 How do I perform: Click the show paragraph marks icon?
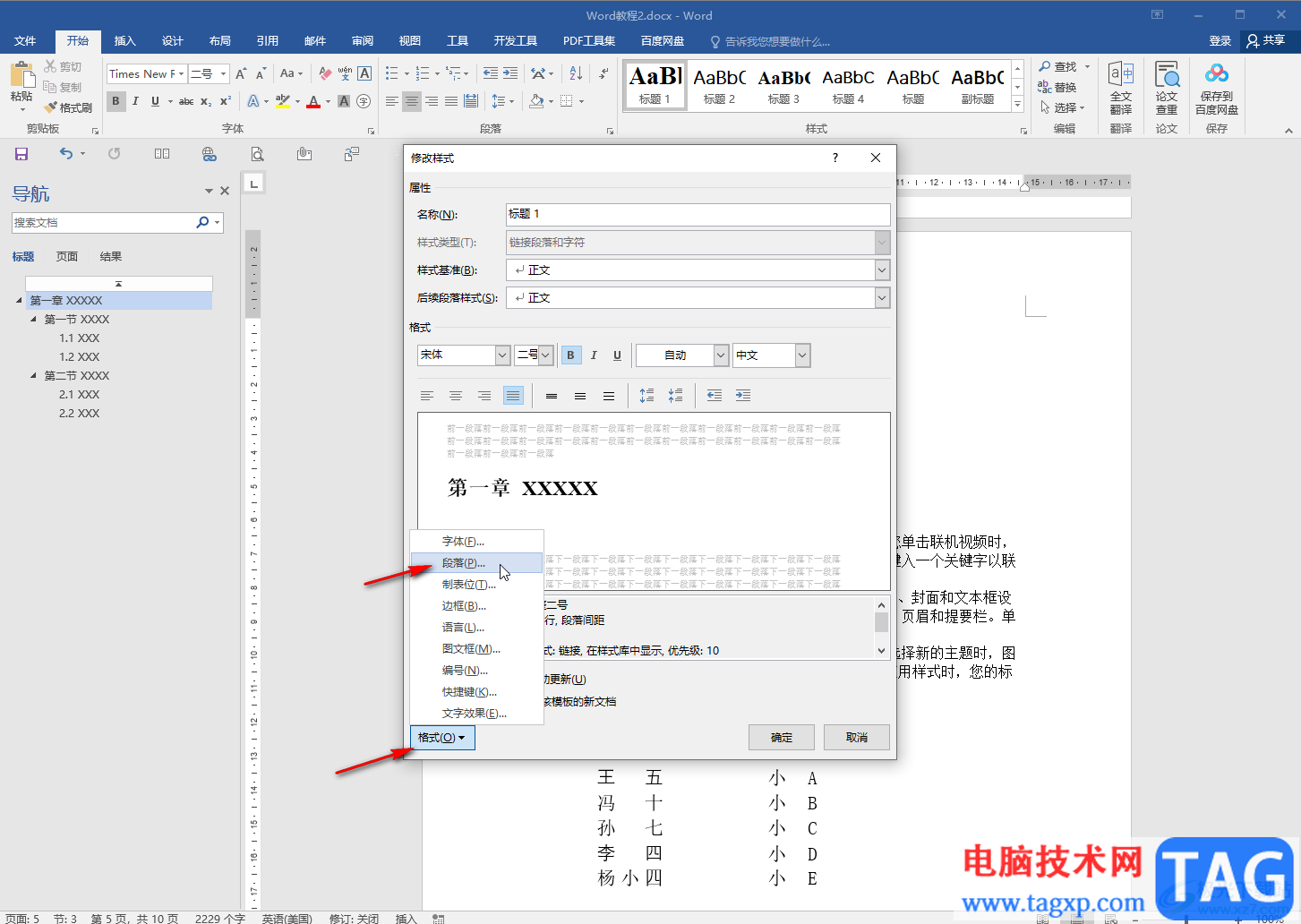coord(603,73)
